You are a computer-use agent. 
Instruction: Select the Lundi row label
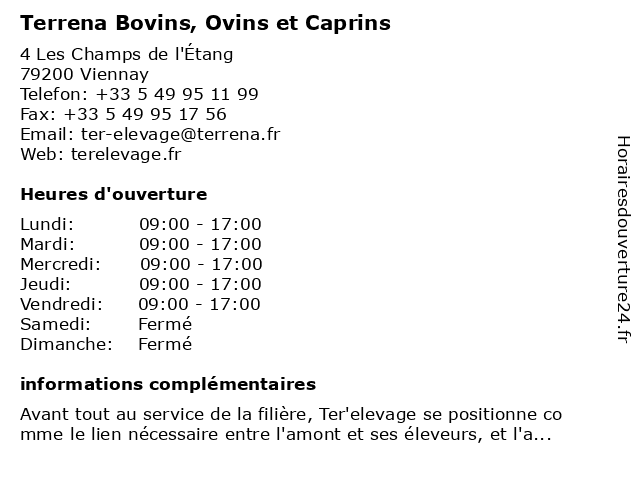pyautogui.click(x=47, y=224)
